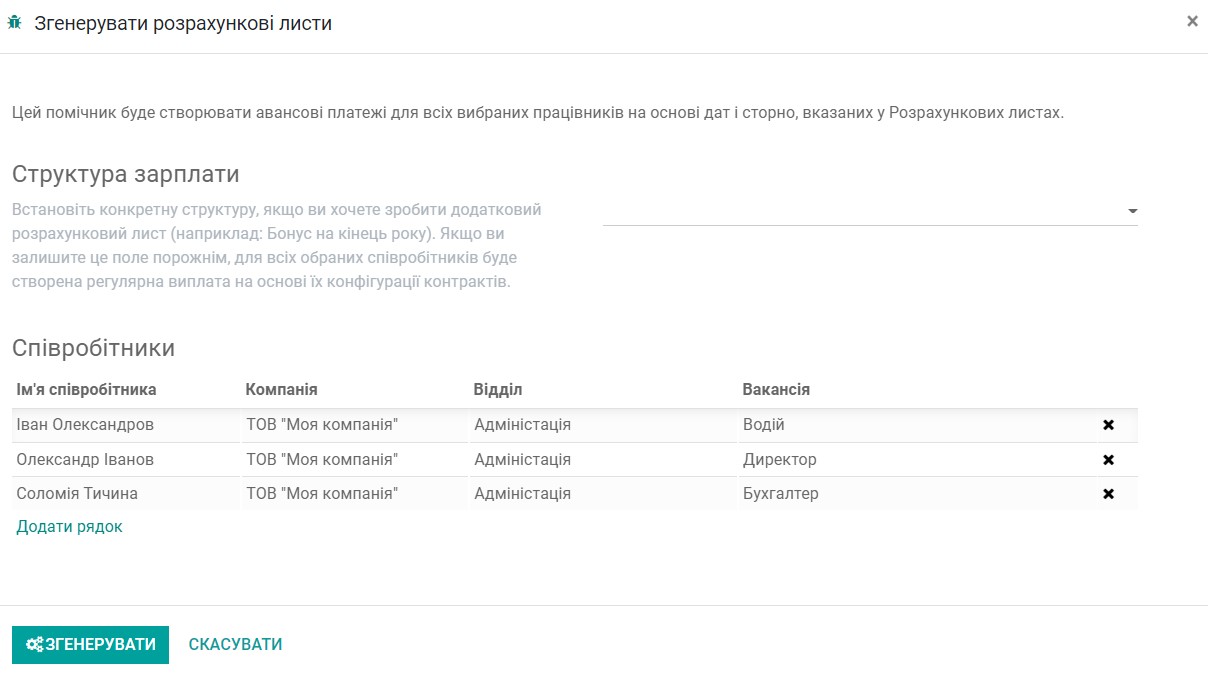The width and height of the screenshot is (1208, 683).
Task: Click the empty salary structure input field
Action: coord(860,211)
